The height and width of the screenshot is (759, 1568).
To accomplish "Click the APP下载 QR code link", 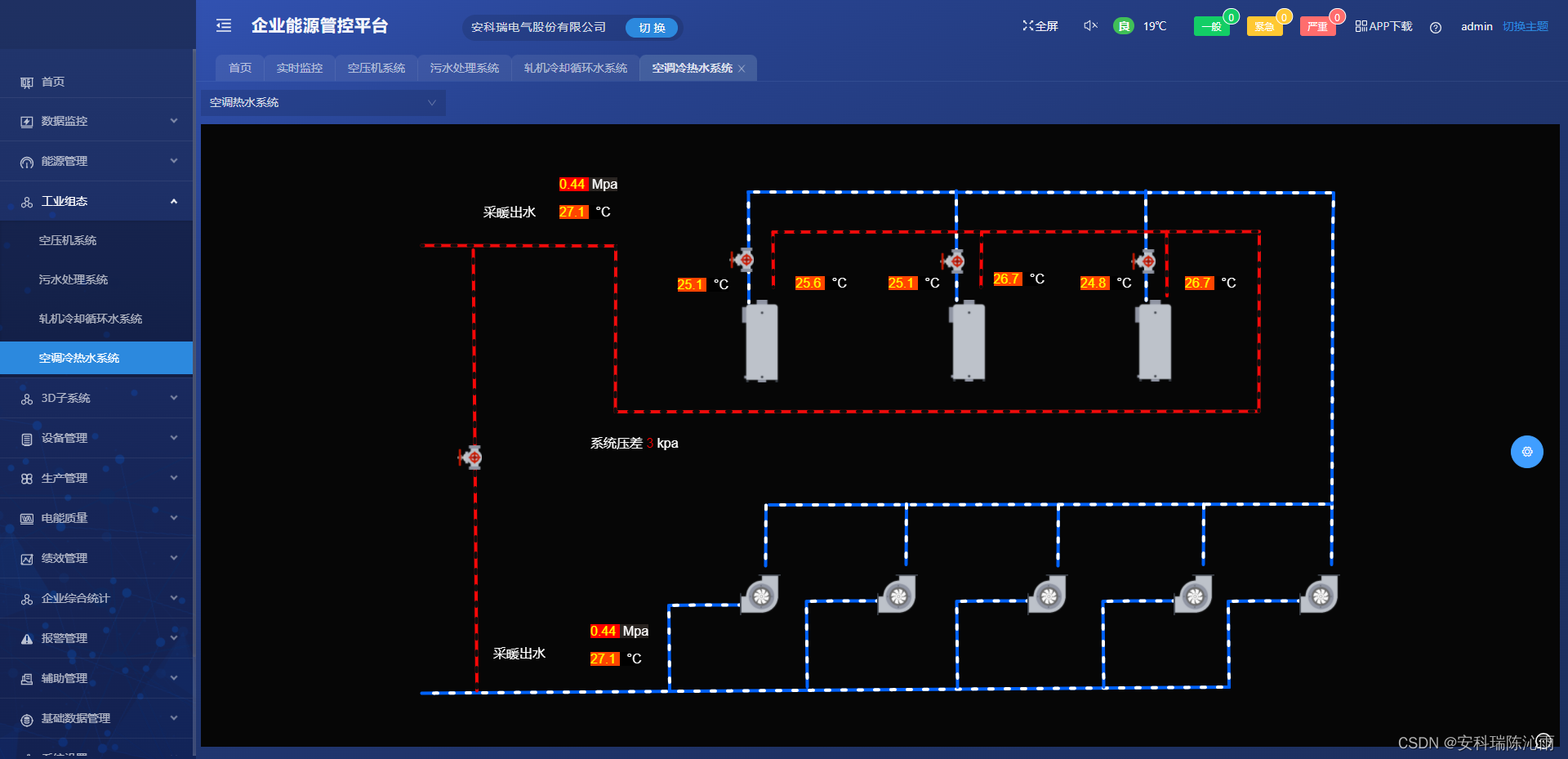I will [1383, 26].
